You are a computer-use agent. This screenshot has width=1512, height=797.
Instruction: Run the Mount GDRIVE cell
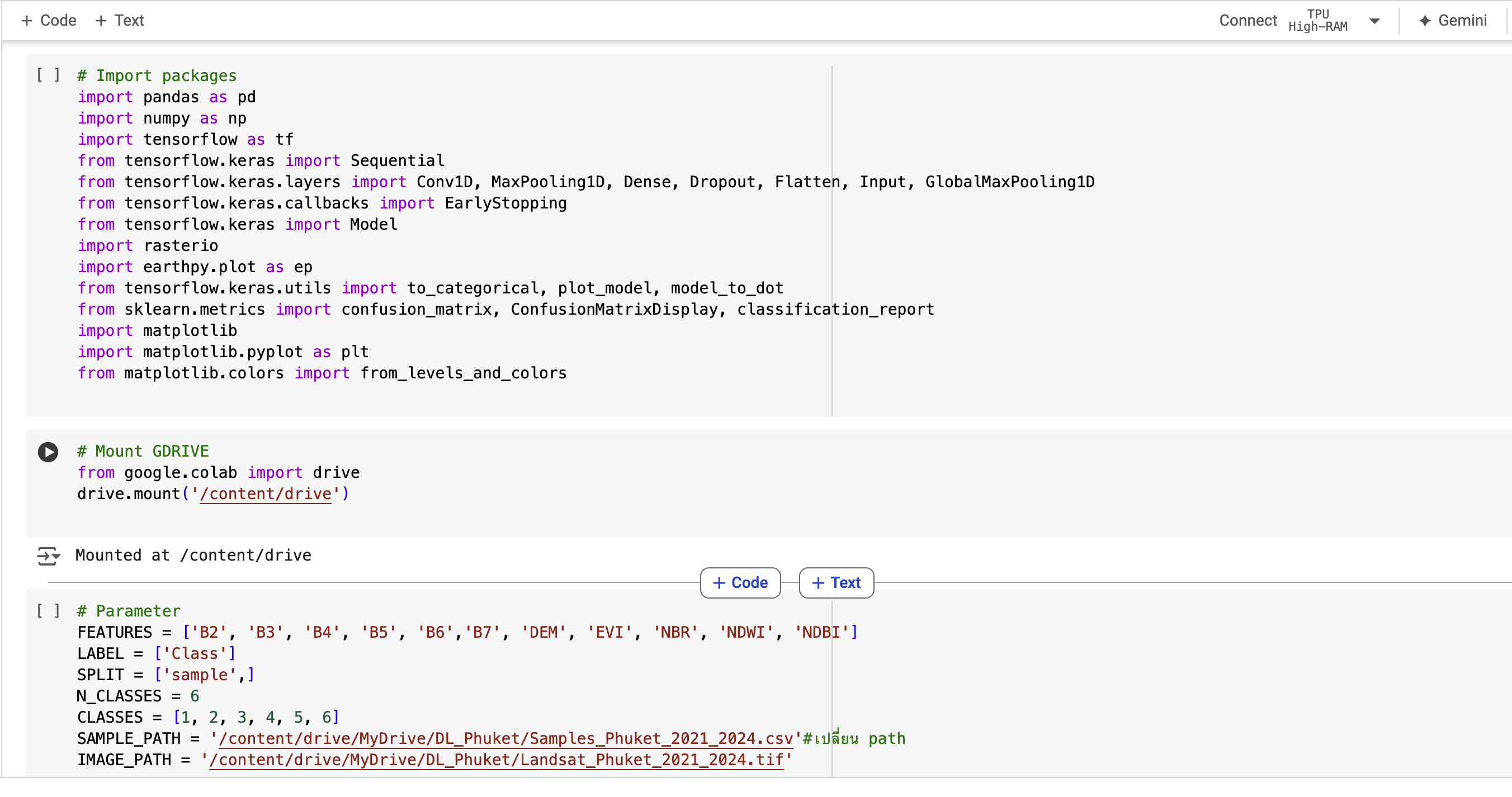(48, 452)
